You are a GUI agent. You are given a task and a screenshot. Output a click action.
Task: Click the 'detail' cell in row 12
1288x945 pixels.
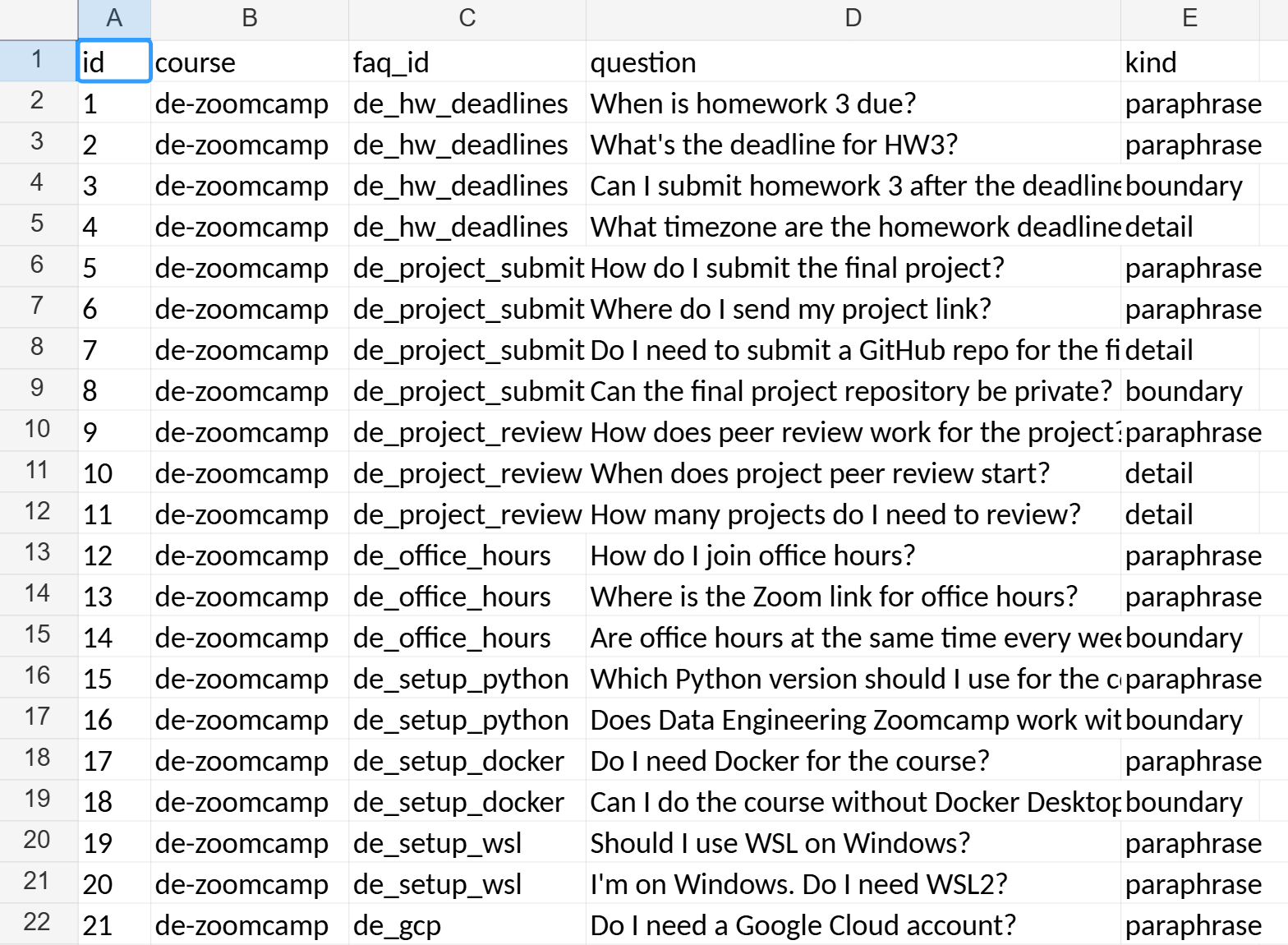tap(1190, 514)
